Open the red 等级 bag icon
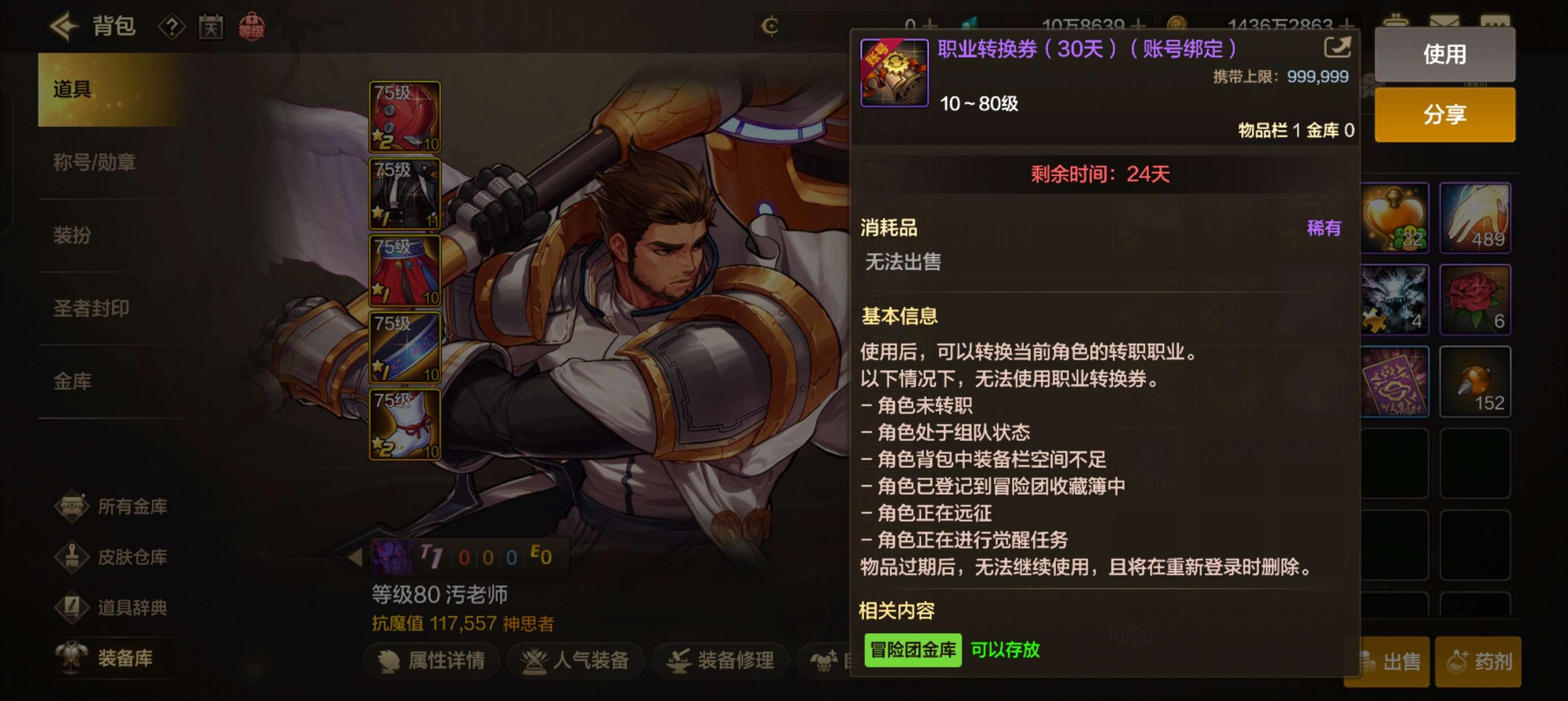Screen dimensions: 1568x701 tap(251, 27)
